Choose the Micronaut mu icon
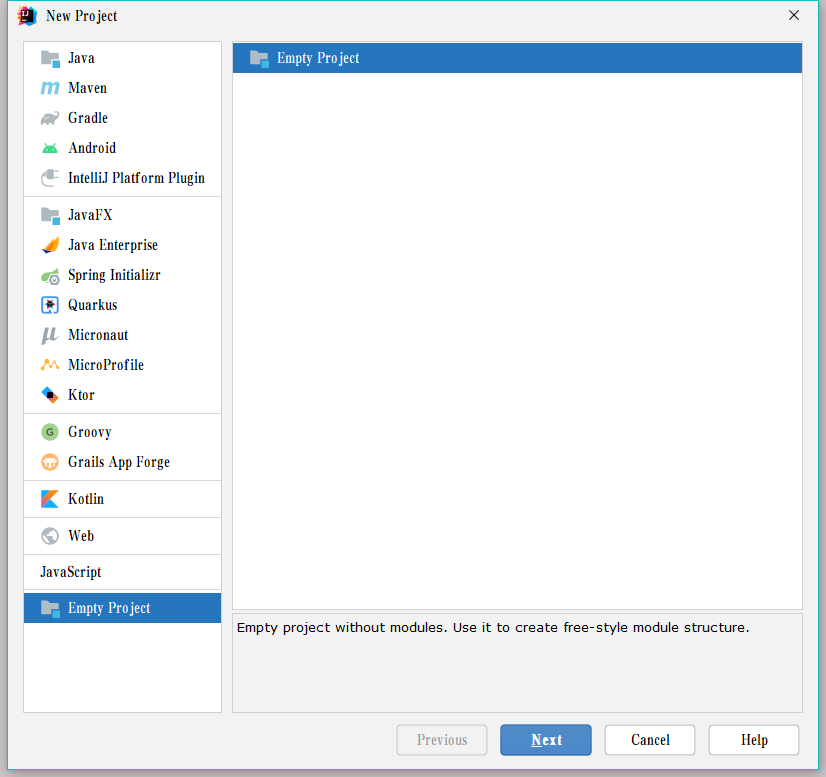Viewport: 826px width, 777px height. click(x=50, y=335)
